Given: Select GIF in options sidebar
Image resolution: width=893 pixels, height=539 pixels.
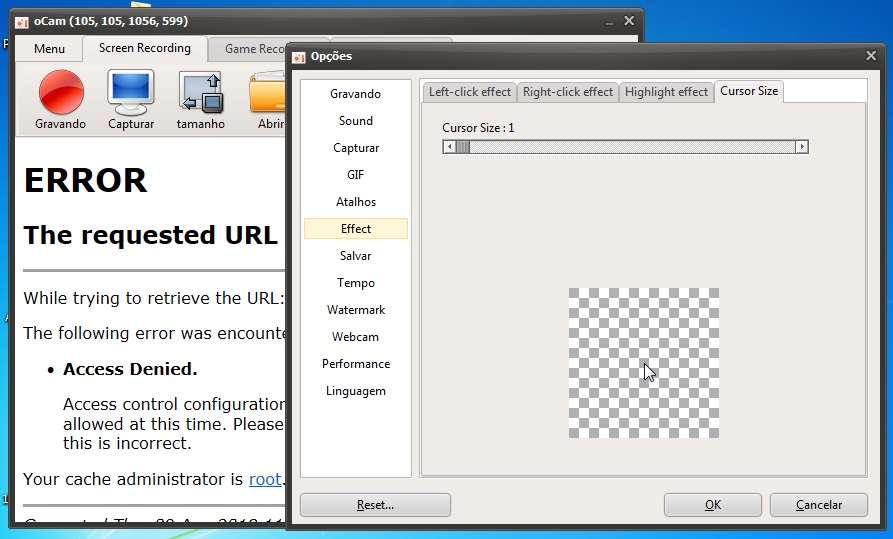Looking at the screenshot, I should (x=355, y=175).
